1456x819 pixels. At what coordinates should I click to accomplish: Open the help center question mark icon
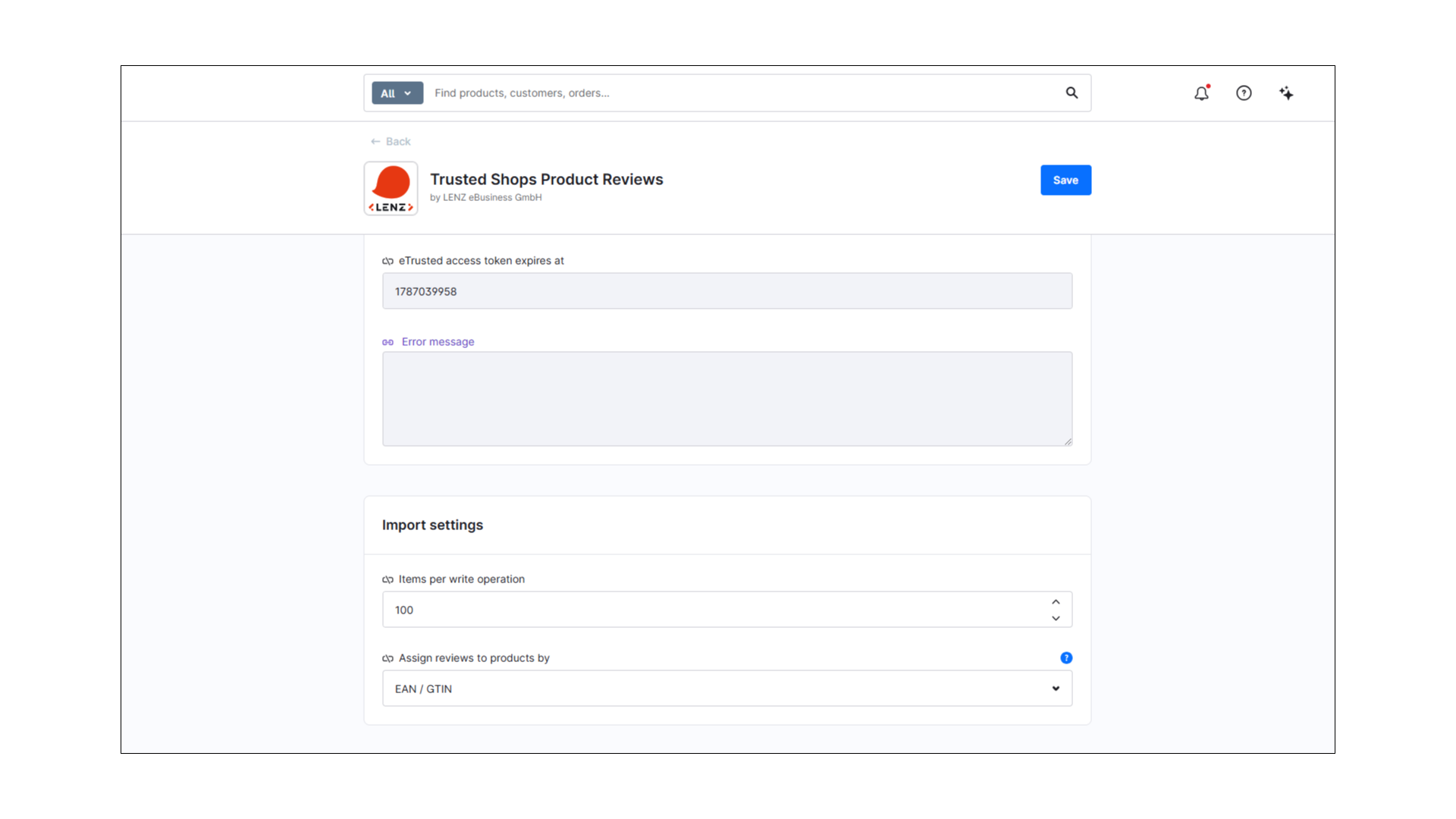(1244, 93)
